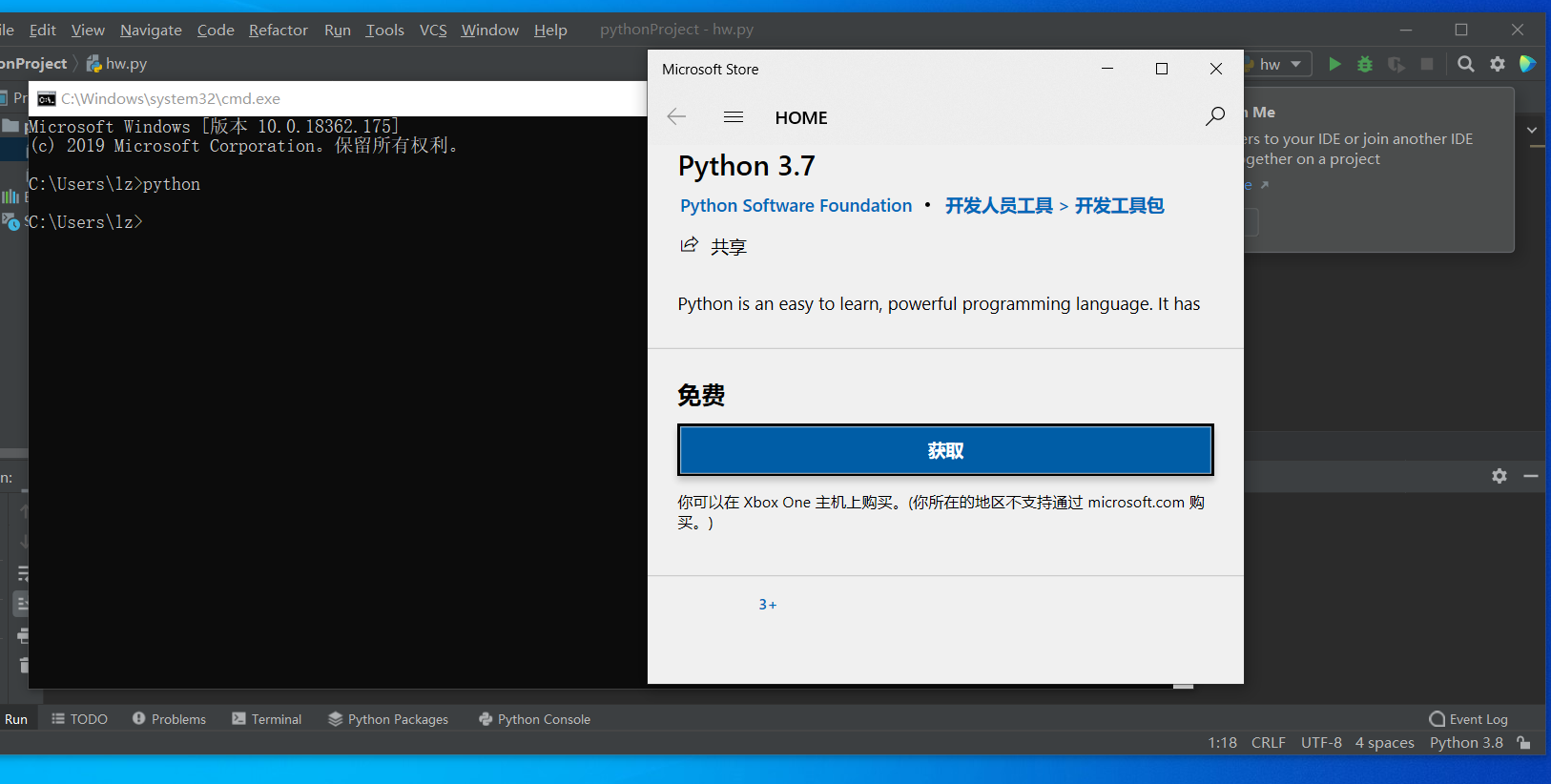Open PyCharm settings gear in the top toolbar
Image resolution: width=1551 pixels, height=784 pixels.
point(1498,64)
